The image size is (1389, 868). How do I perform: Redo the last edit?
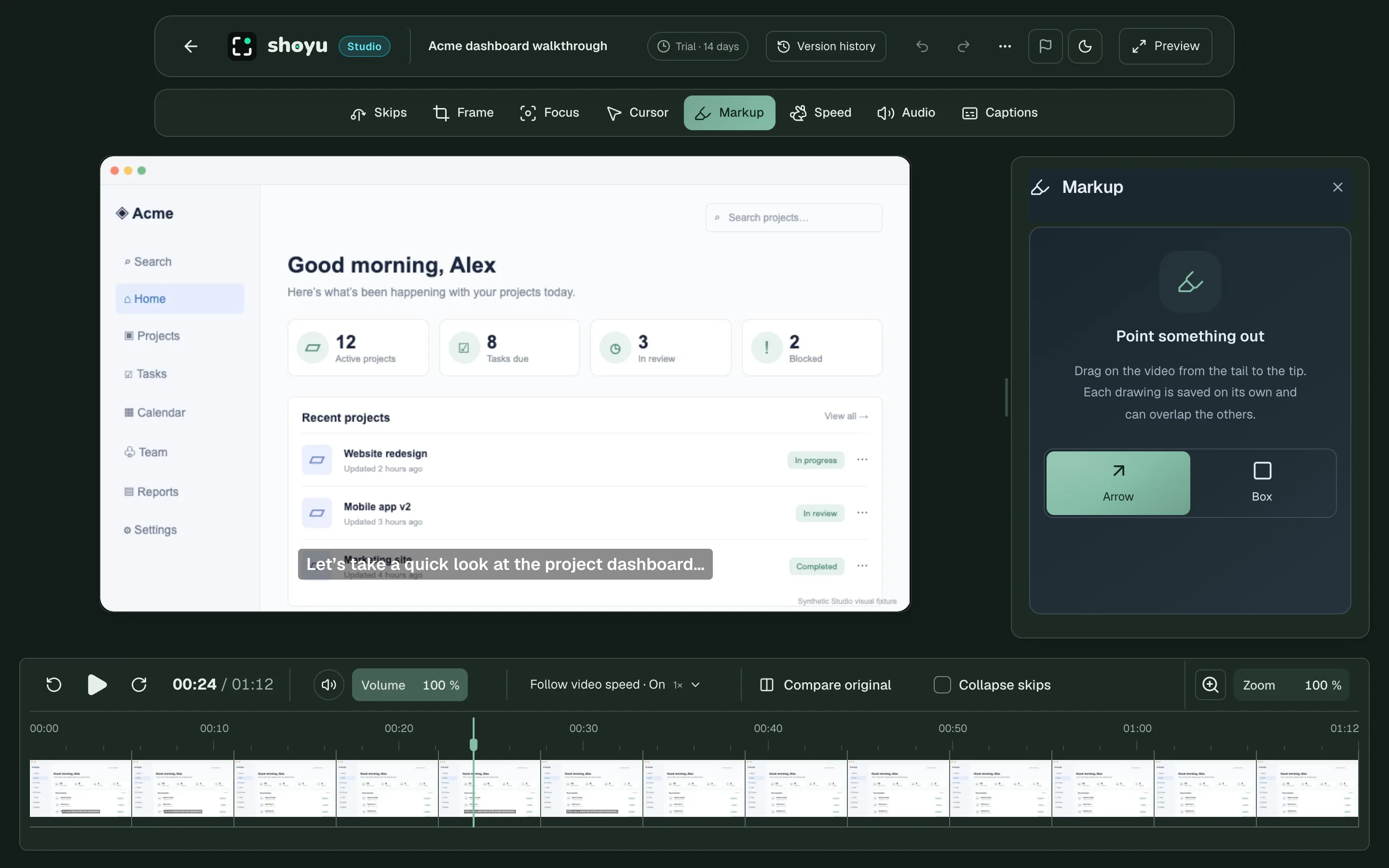tap(964, 46)
